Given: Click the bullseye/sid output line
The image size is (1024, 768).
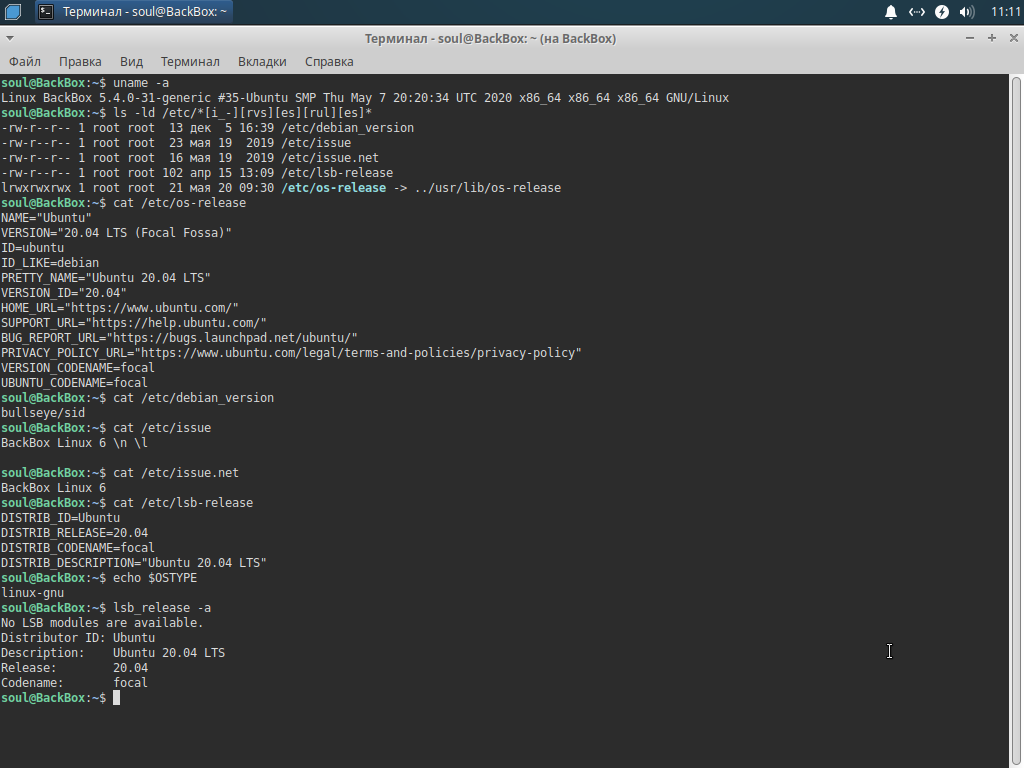Looking at the screenshot, I should (x=43, y=413).
